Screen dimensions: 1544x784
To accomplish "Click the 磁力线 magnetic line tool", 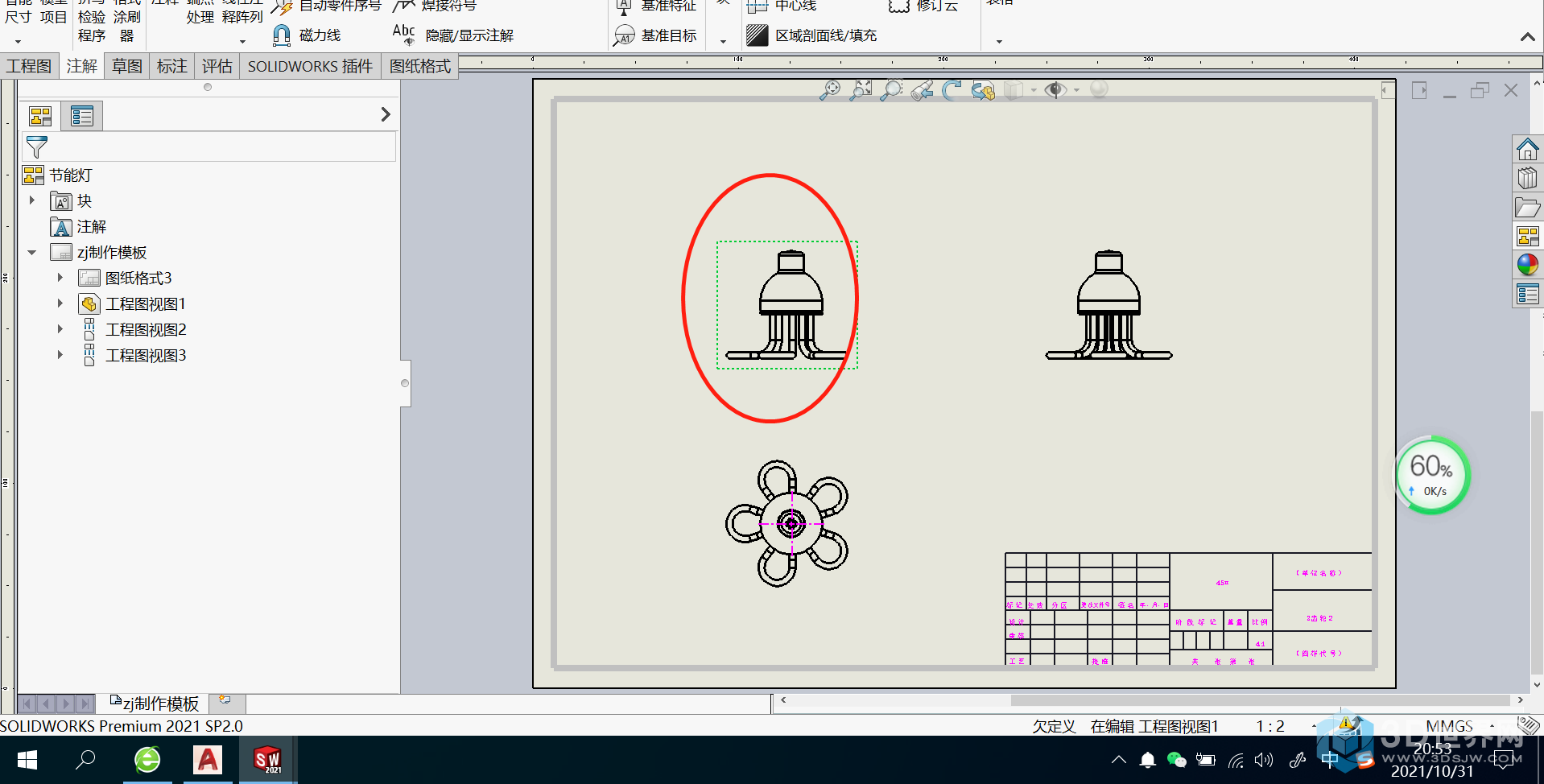I will pyautogui.click(x=307, y=35).
